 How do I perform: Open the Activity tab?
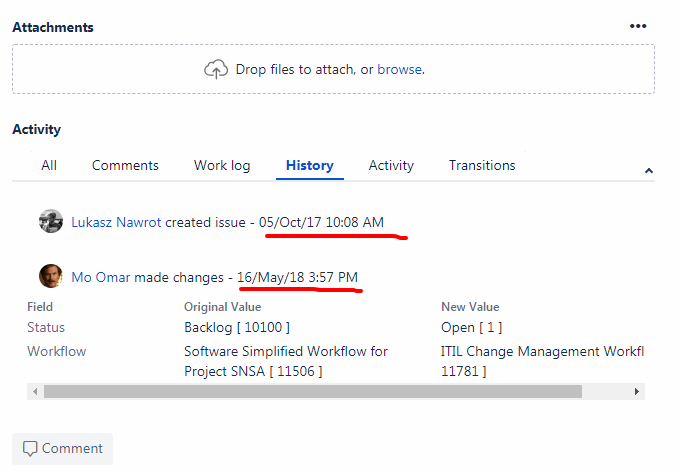[x=391, y=165]
